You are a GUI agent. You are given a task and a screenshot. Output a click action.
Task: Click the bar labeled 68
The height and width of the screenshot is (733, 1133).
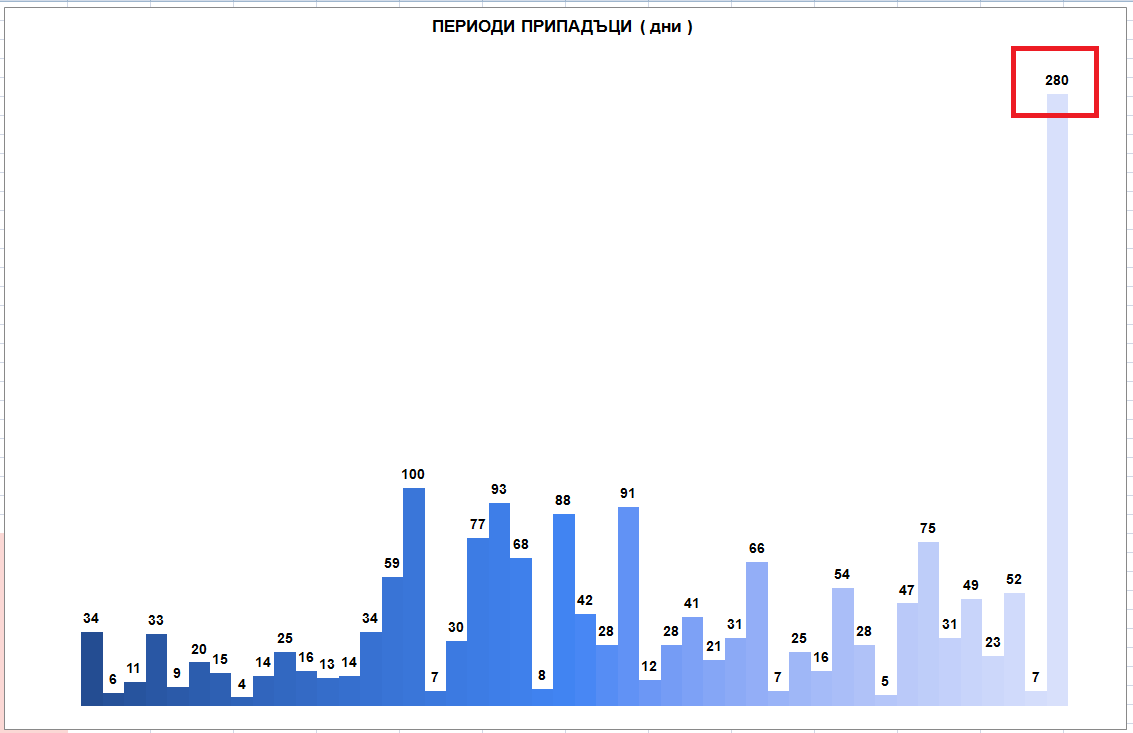(521, 631)
